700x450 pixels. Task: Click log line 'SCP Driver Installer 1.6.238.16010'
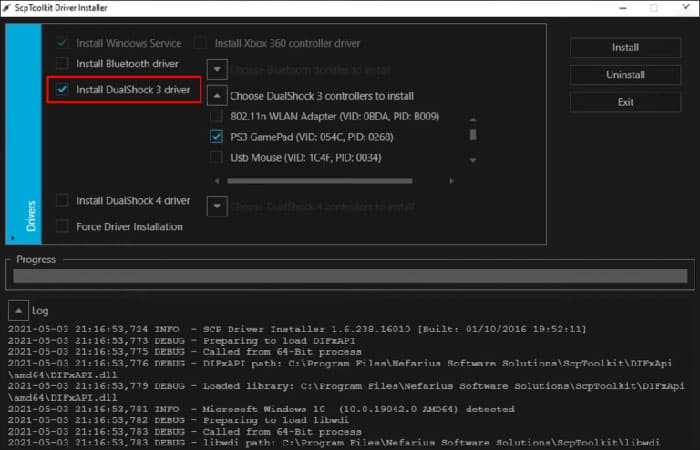(x=297, y=329)
